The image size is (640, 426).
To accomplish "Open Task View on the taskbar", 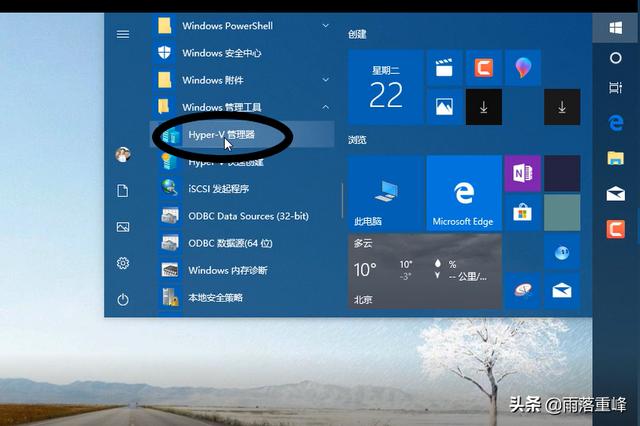I will (x=616, y=87).
